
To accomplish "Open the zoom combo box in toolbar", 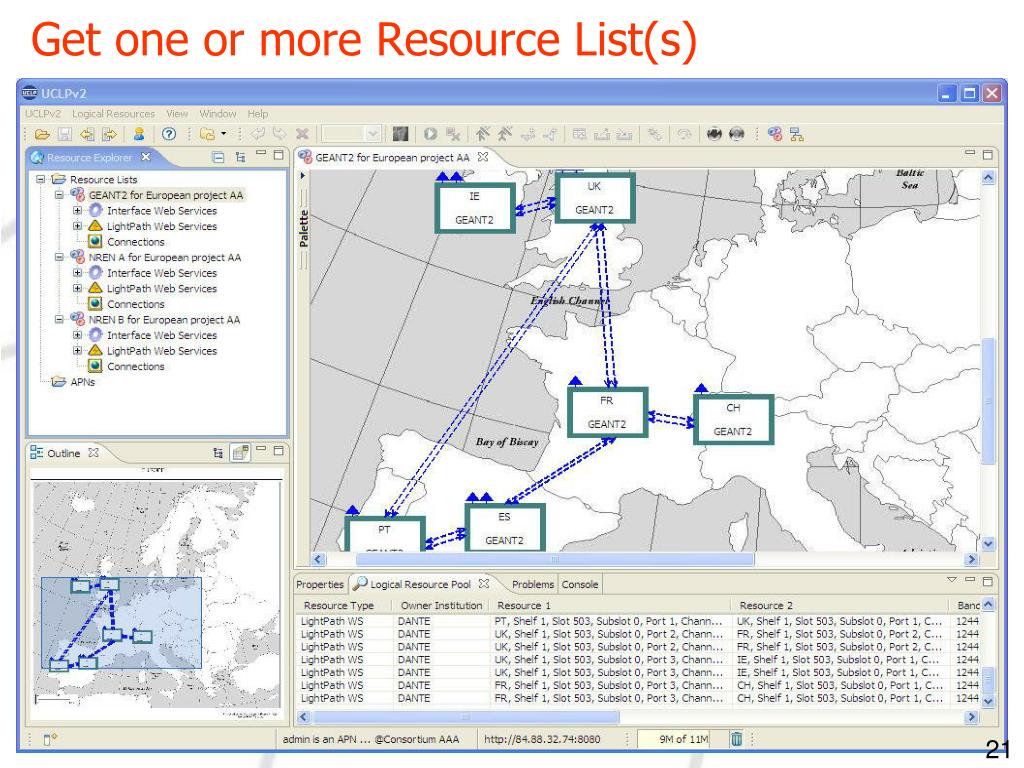I will (351, 135).
